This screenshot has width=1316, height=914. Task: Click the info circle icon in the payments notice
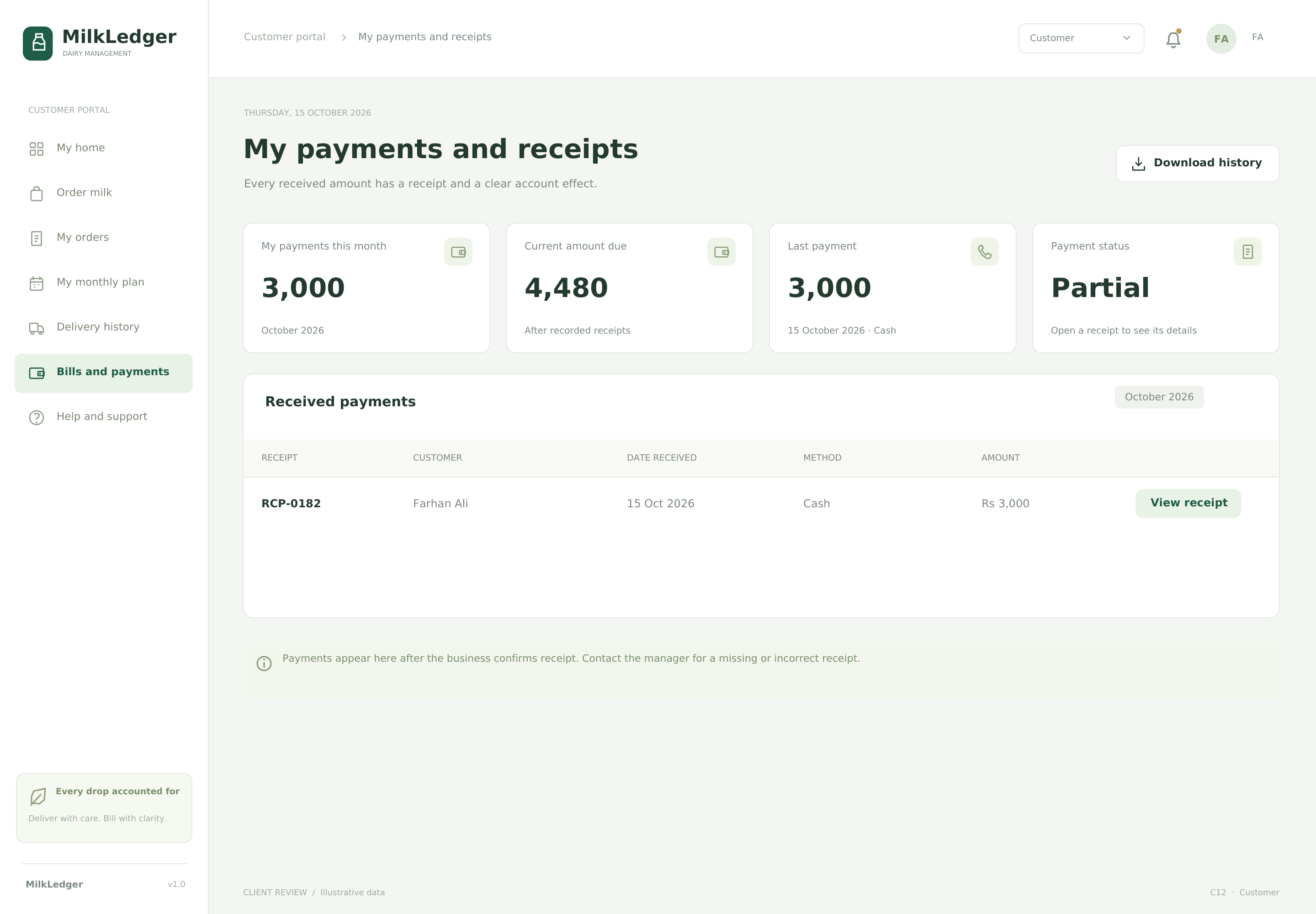click(264, 663)
